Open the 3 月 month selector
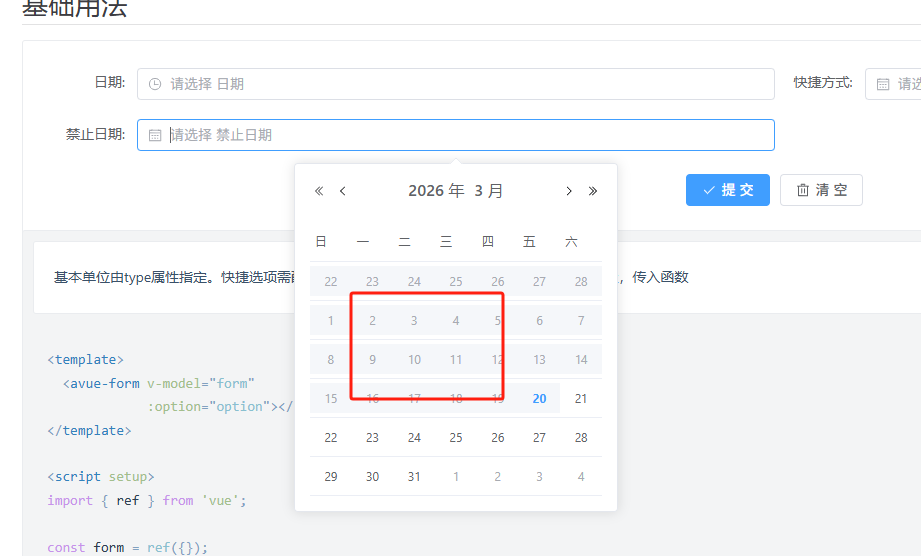This screenshot has width=921, height=556. pyautogui.click(x=489, y=191)
